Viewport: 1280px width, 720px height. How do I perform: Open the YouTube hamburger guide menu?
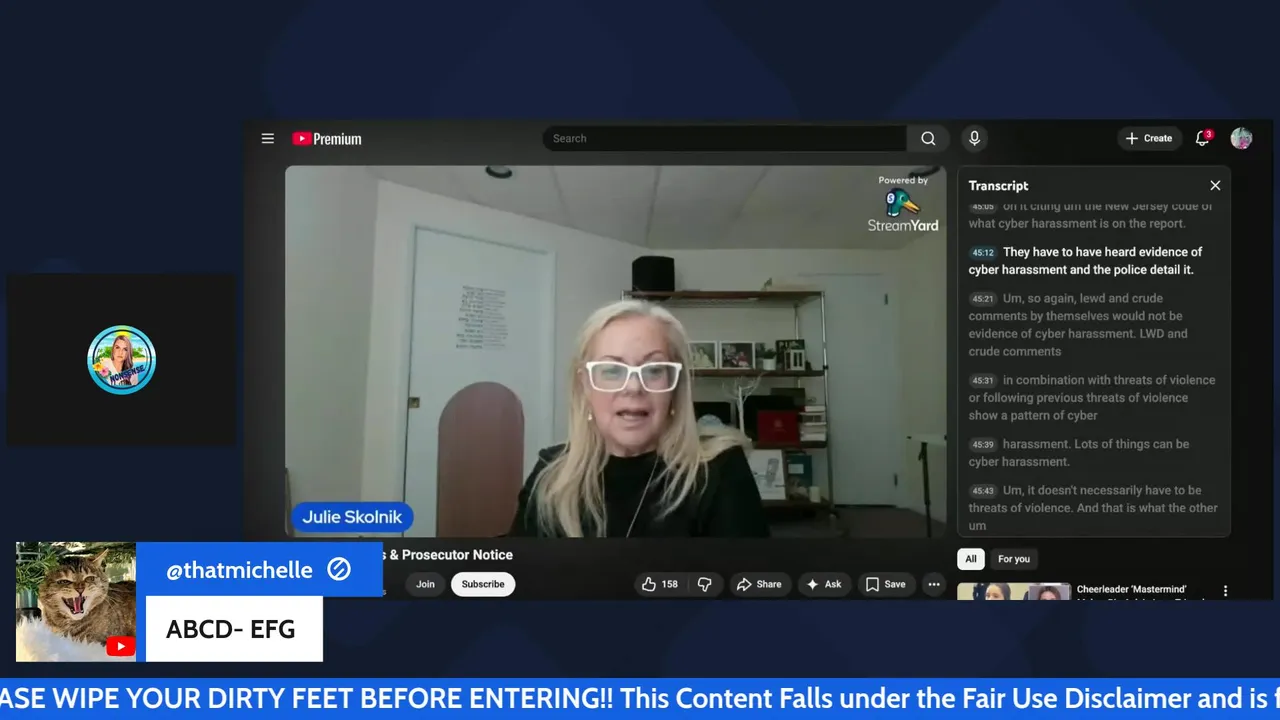pyautogui.click(x=268, y=139)
